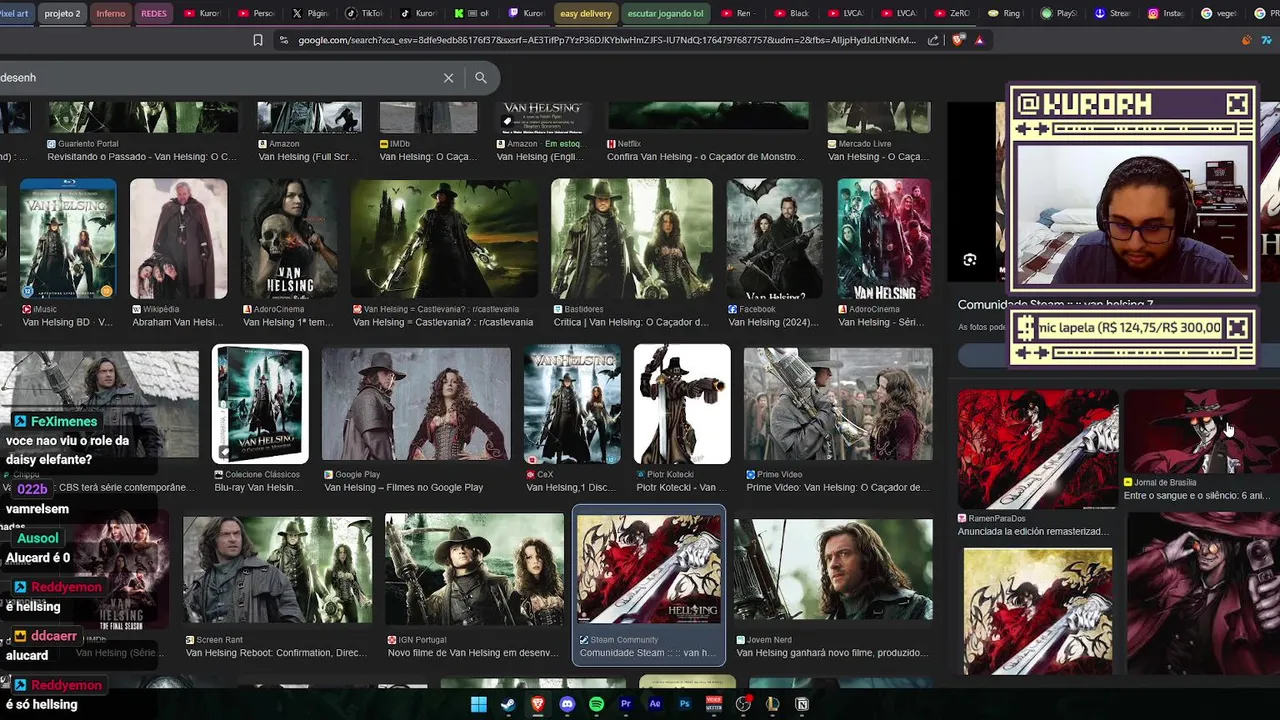The width and height of the screenshot is (1280, 720).
Task: Click the Brave Rewards triangle icon
Action: 979,40
